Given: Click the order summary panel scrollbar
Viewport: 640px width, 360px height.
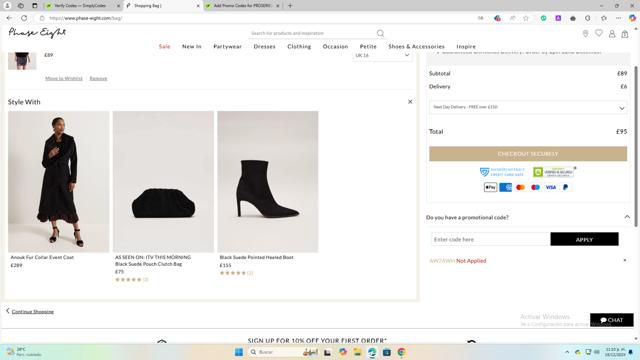Looking at the screenshot, I should click(x=636, y=147).
